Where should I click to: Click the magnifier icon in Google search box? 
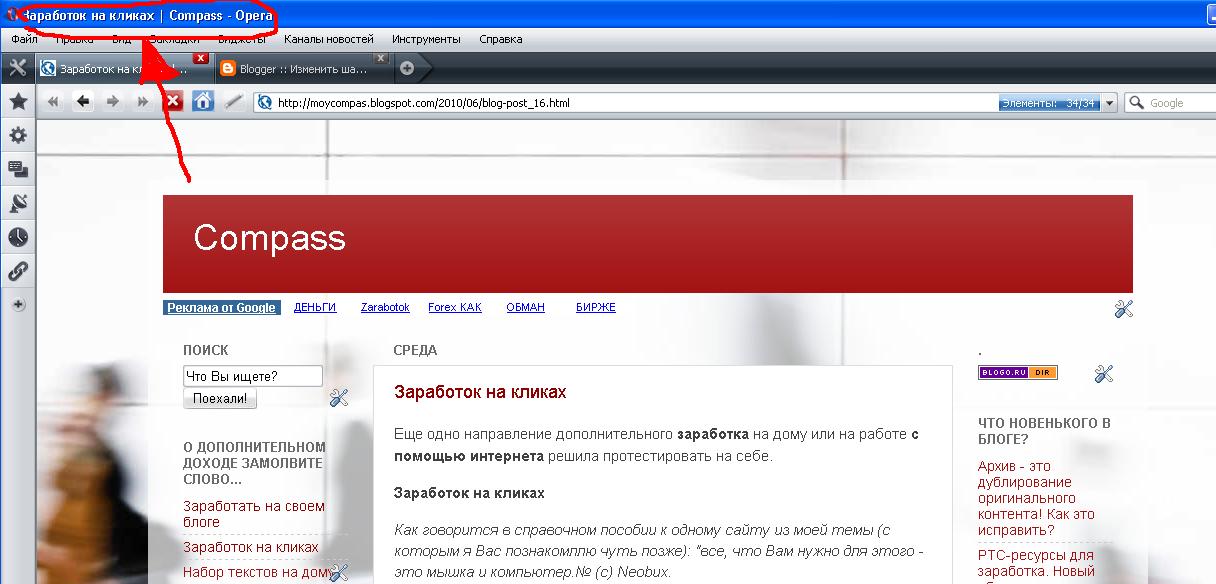[x=1137, y=102]
